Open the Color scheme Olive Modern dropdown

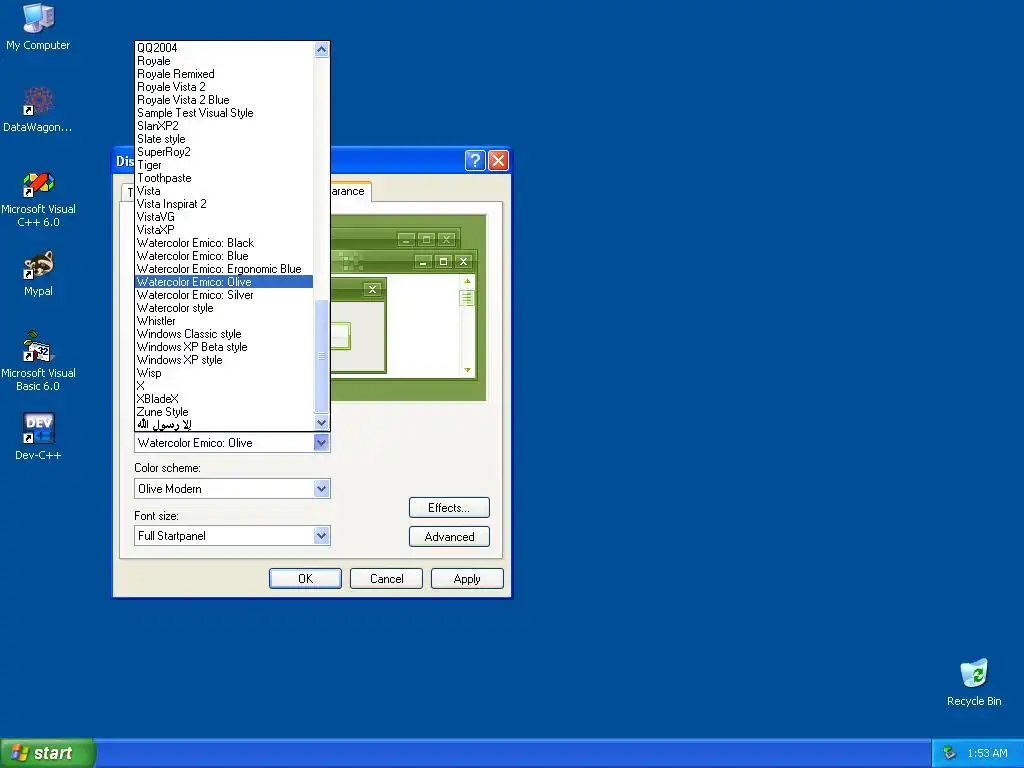coord(321,488)
